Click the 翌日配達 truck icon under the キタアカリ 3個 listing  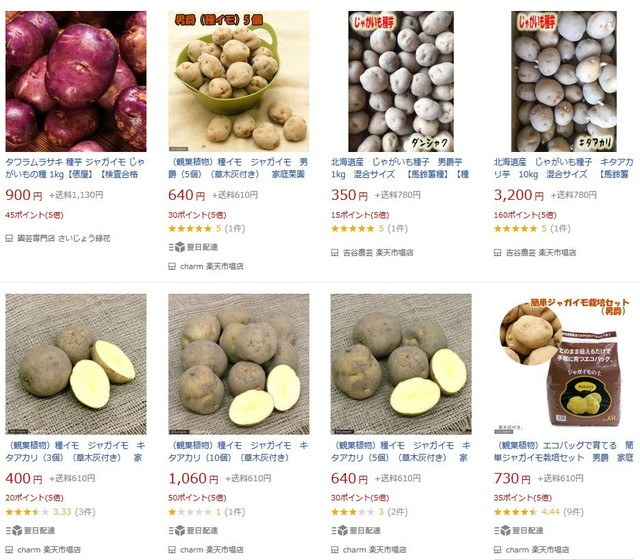pos(14,530)
